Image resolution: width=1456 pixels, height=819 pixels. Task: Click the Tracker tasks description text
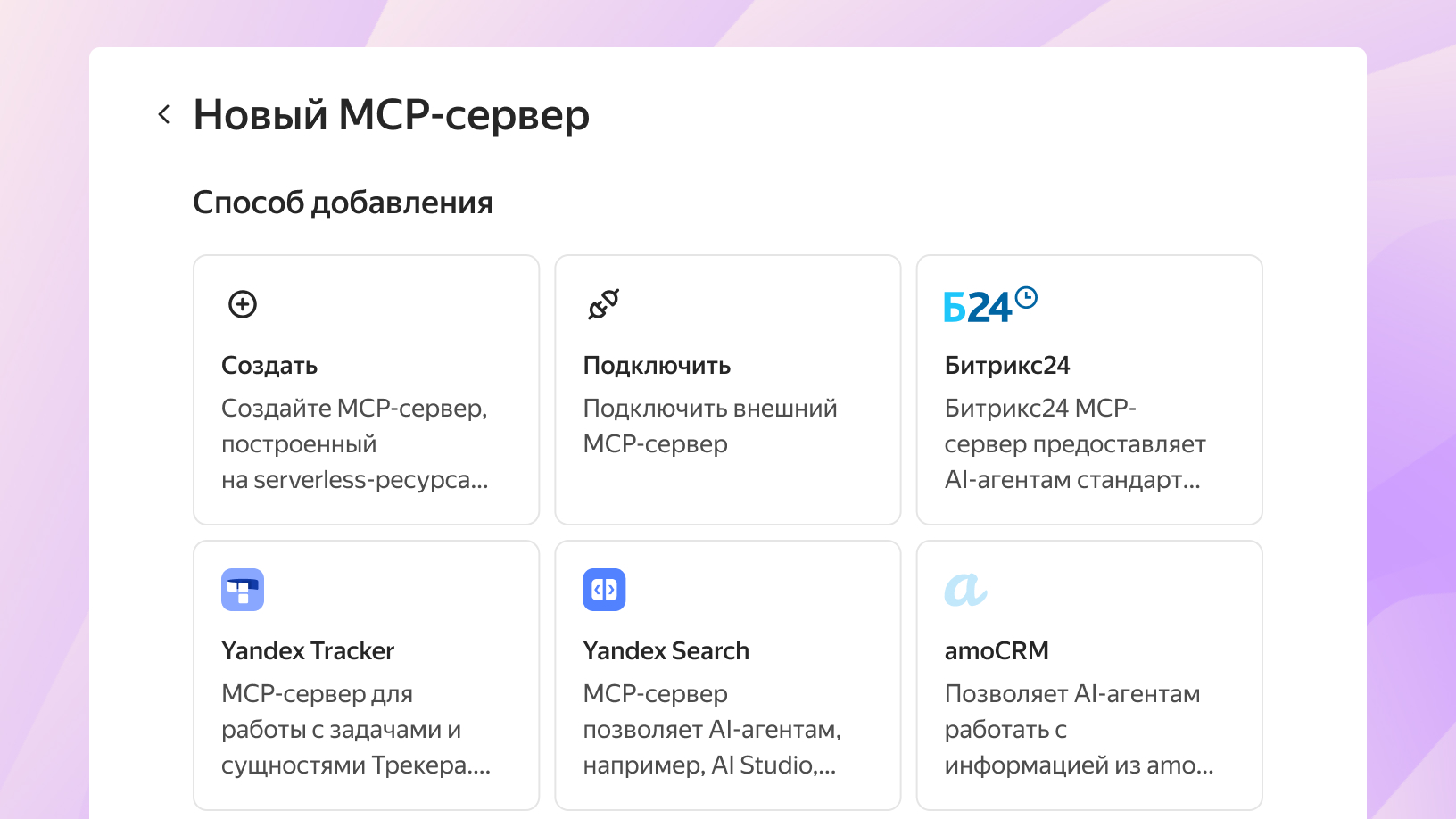click(x=355, y=730)
